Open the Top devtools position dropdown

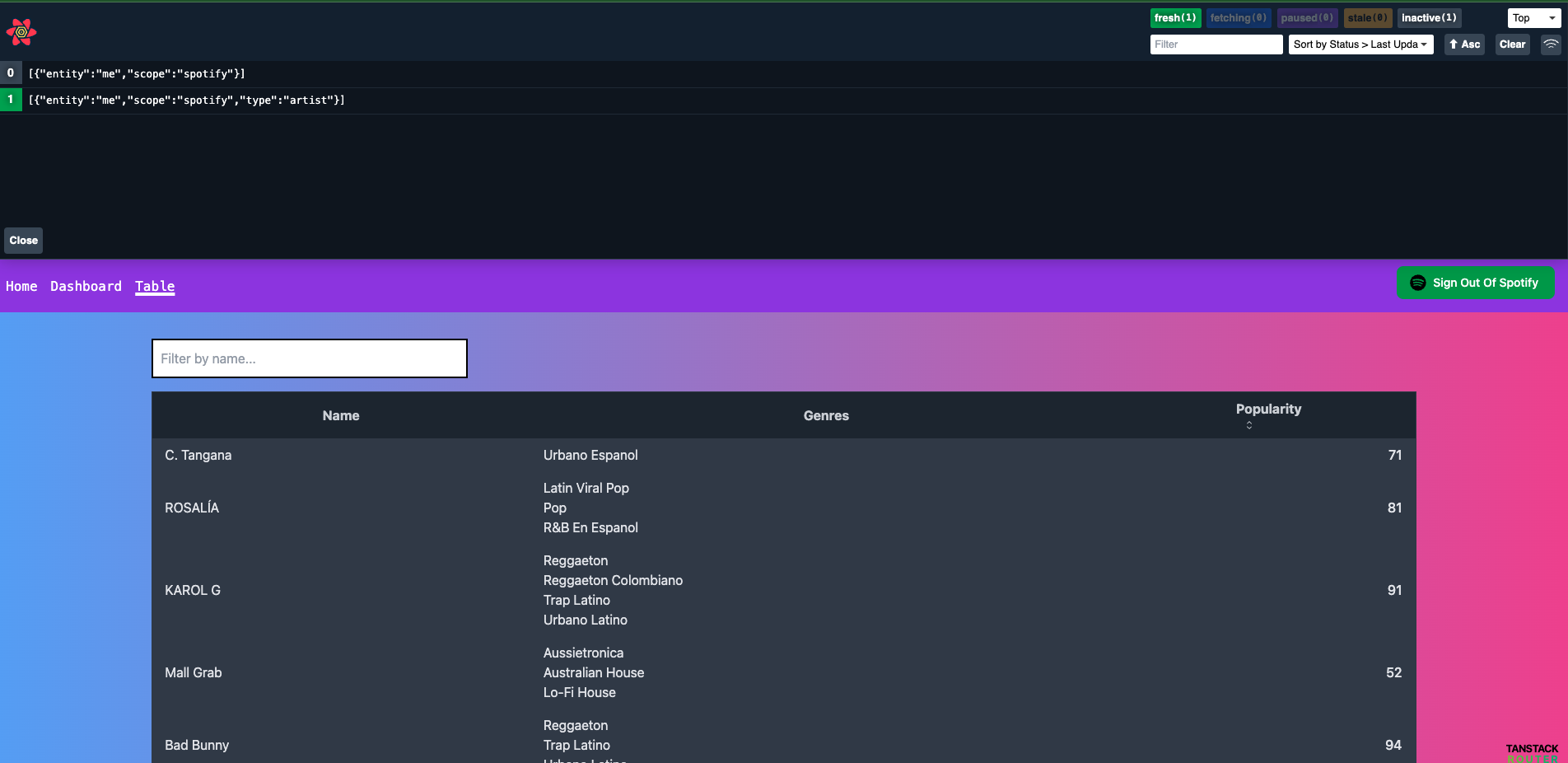click(x=1533, y=17)
